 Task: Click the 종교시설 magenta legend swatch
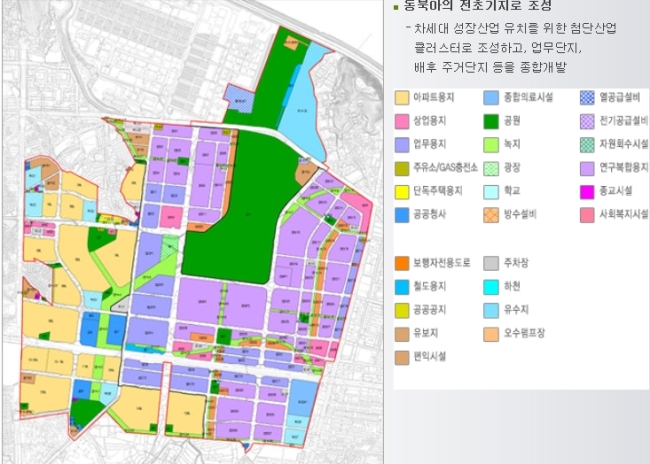click(x=587, y=192)
